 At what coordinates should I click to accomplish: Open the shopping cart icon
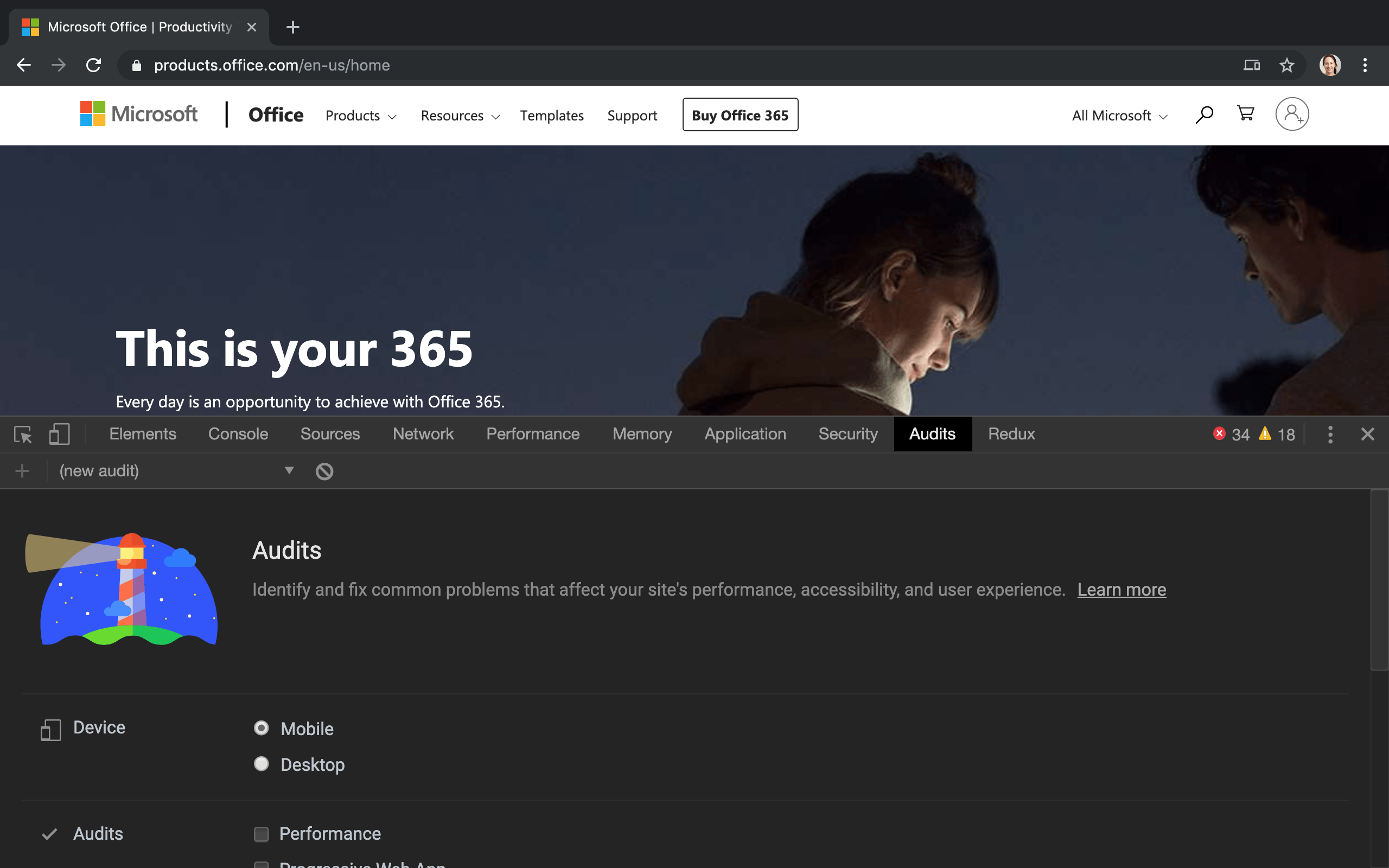pyautogui.click(x=1245, y=113)
